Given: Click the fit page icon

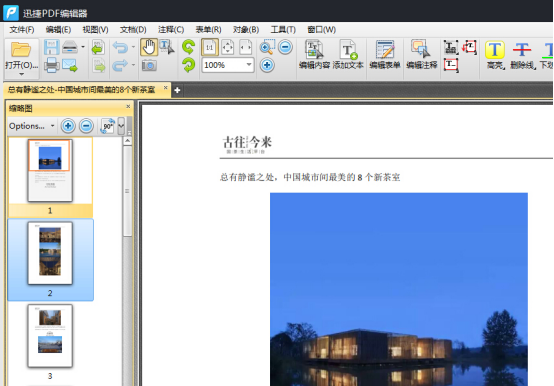Looking at the screenshot, I should click(228, 47).
